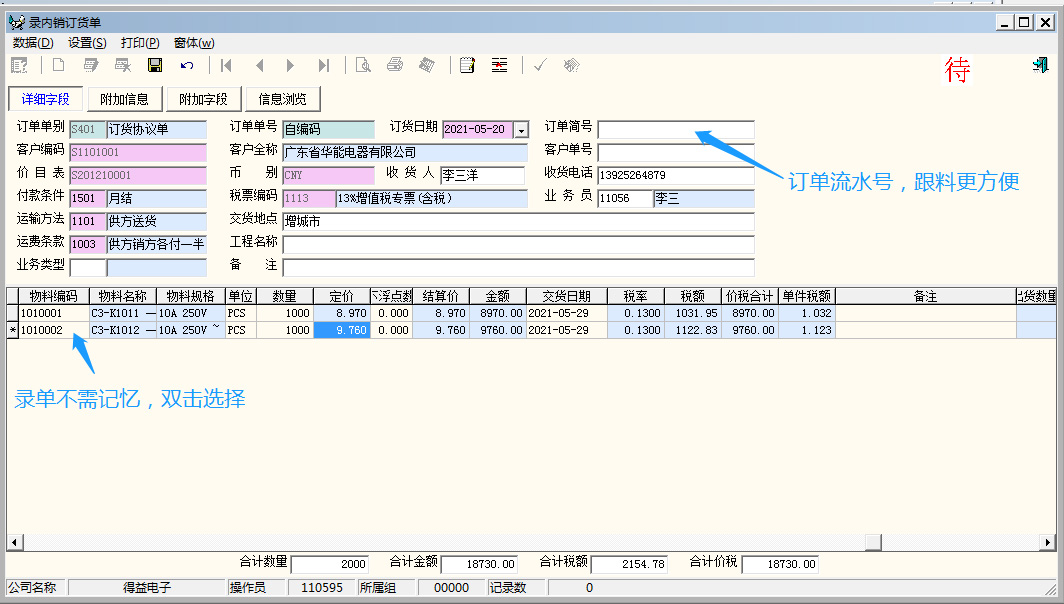Click into the 订单简号 input field

pyautogui.click(x=676, y=130)
